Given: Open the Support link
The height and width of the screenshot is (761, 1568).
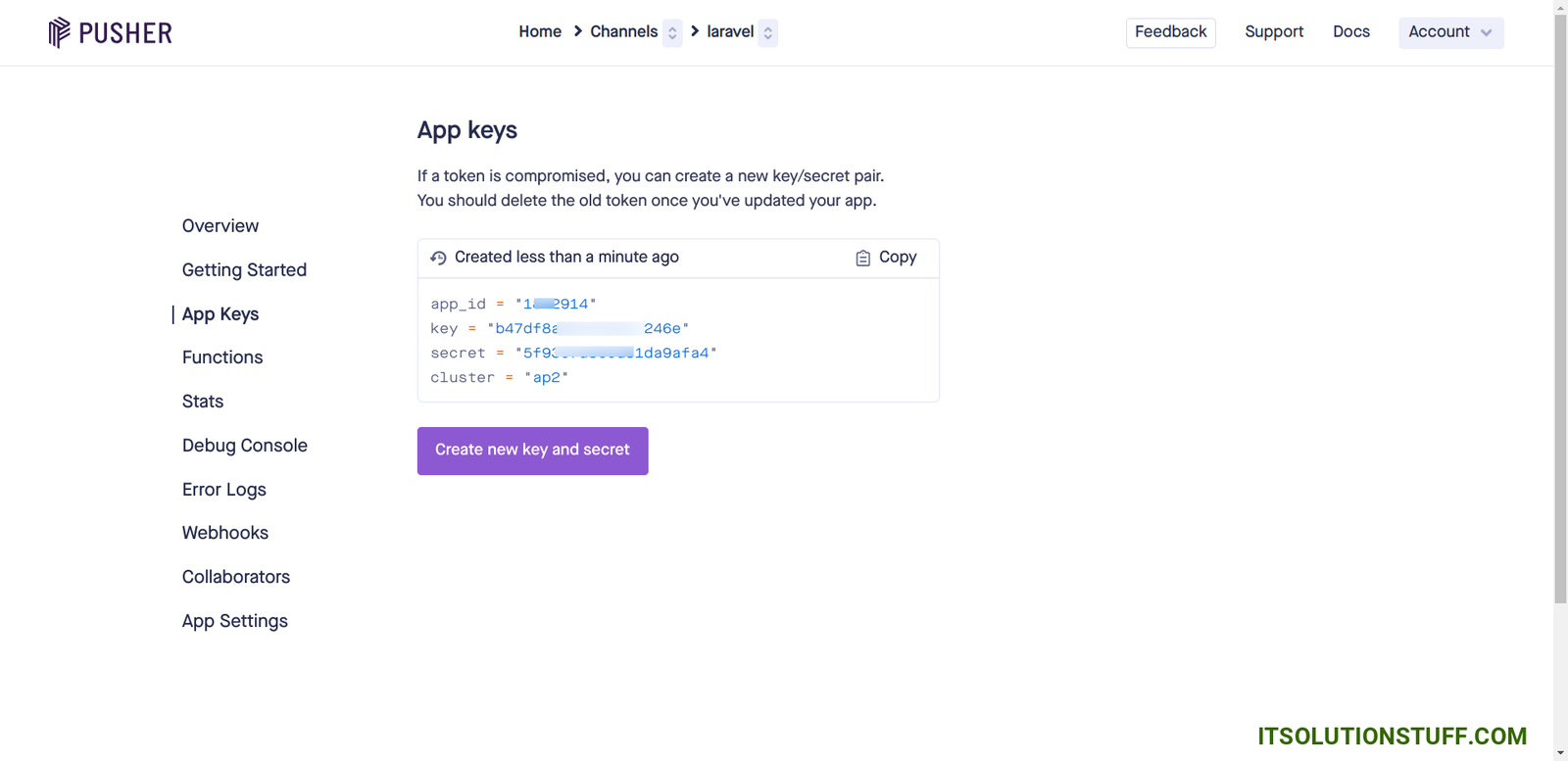Looking at the screenshot, I should [1274, 32].
